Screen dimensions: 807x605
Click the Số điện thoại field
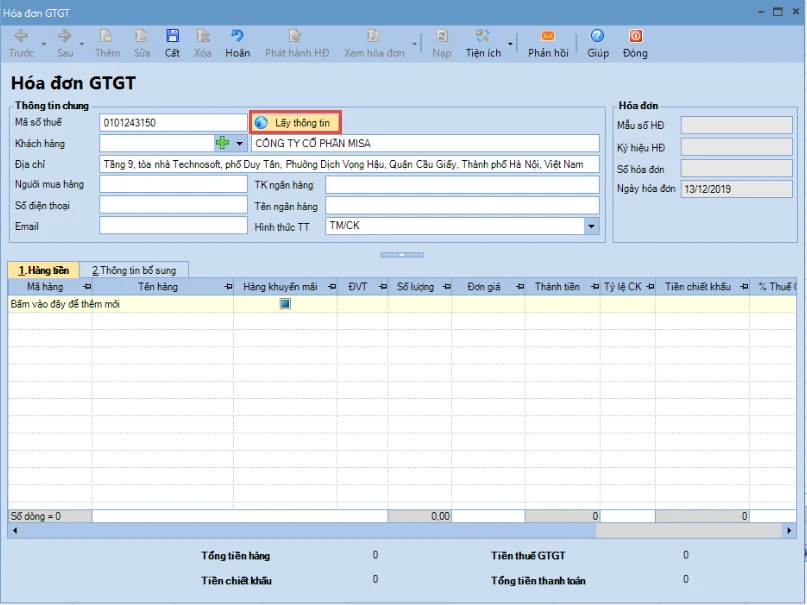click(x=173, y=205)
